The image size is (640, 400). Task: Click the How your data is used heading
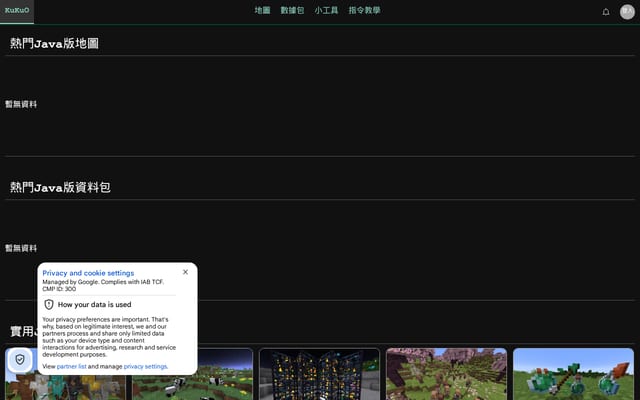[94, 304]
